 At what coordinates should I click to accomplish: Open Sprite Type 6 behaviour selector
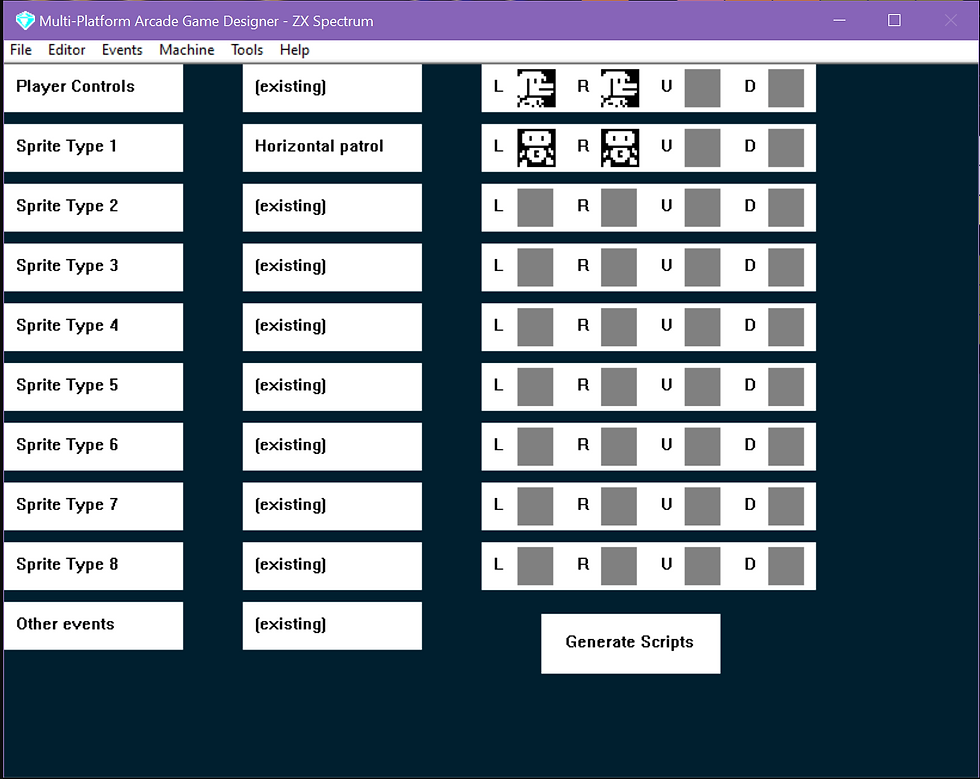(x=332, y=446)
